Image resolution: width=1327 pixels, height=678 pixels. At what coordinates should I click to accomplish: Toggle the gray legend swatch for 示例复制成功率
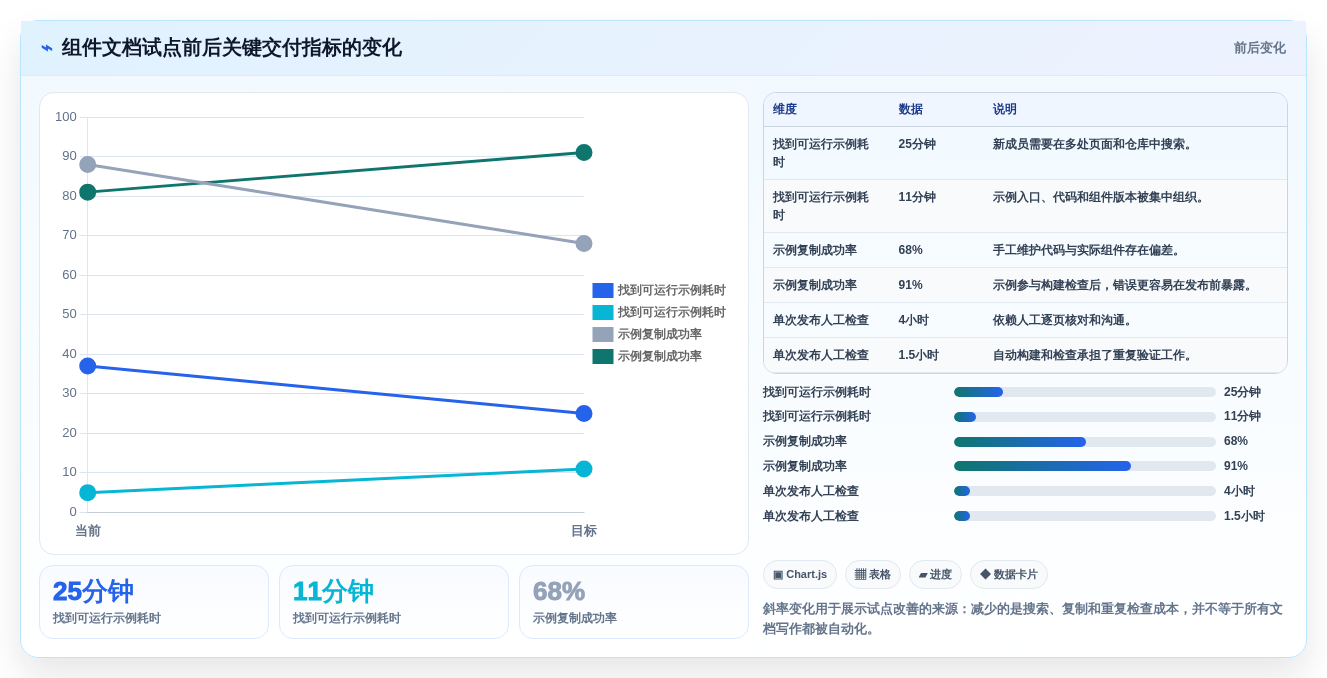(603, 334)
